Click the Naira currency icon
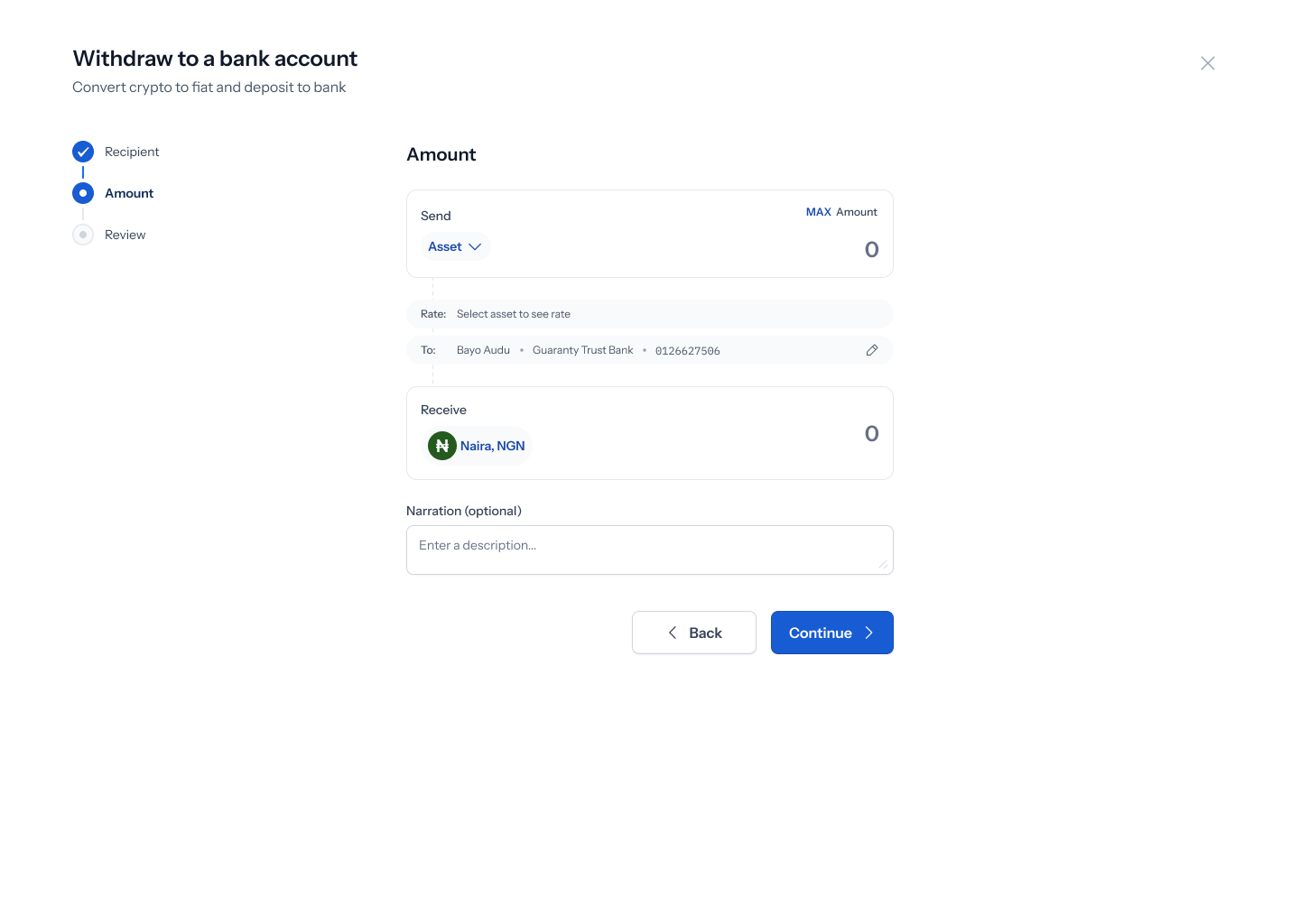The width and height of the screenshot is (1300, 924). (x=442, y=446)
